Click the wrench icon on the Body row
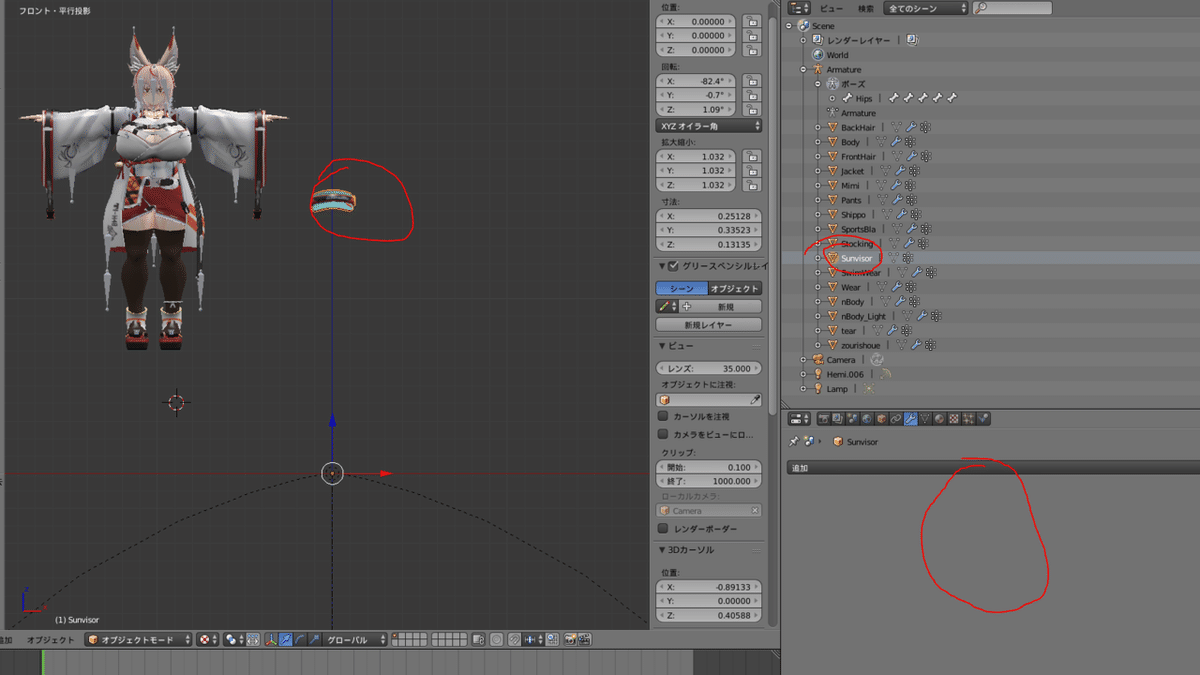1200x675 pixels. tap(897, 142)
